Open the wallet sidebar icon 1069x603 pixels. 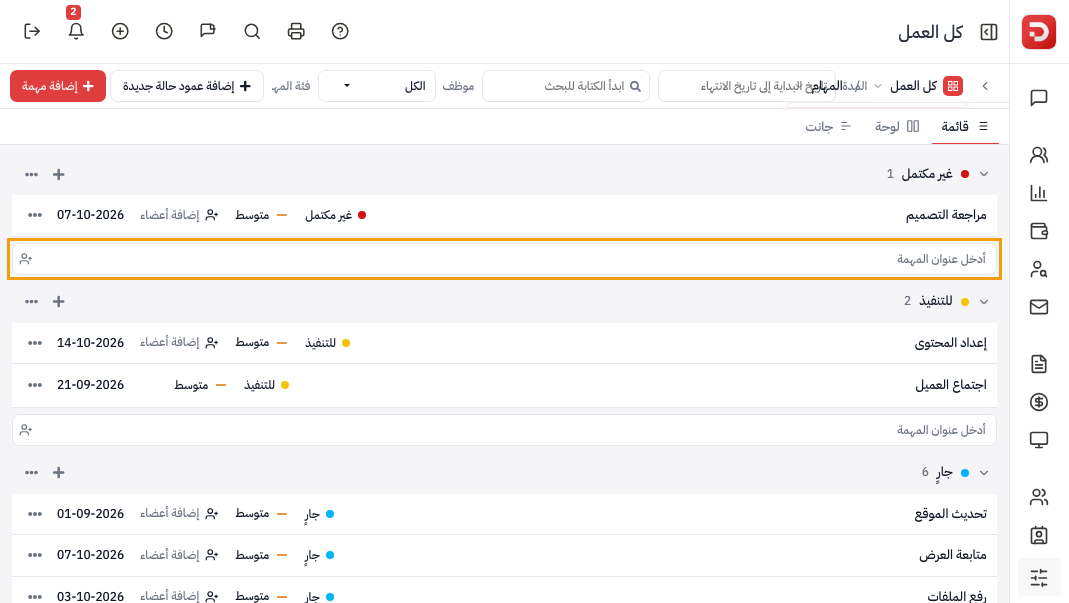(1039, 231)
